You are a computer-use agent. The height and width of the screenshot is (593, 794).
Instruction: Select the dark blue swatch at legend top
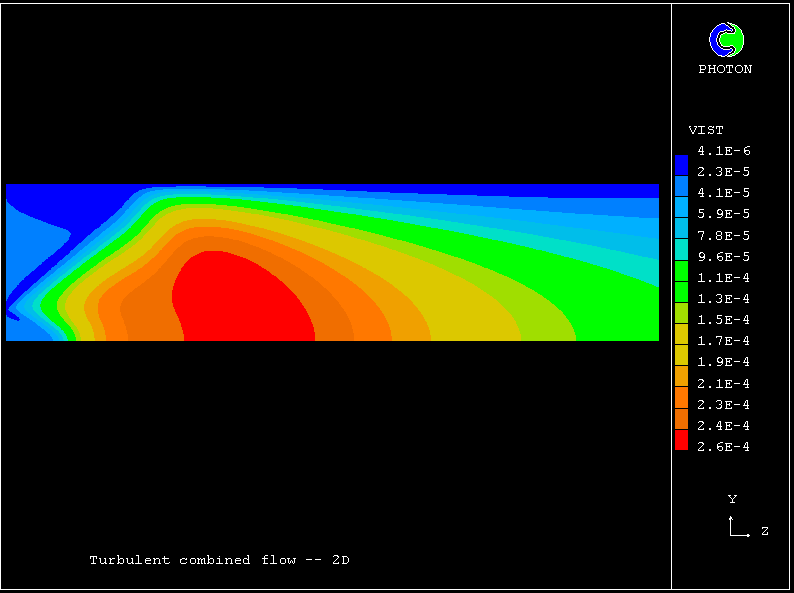click(x=681, y=160)
